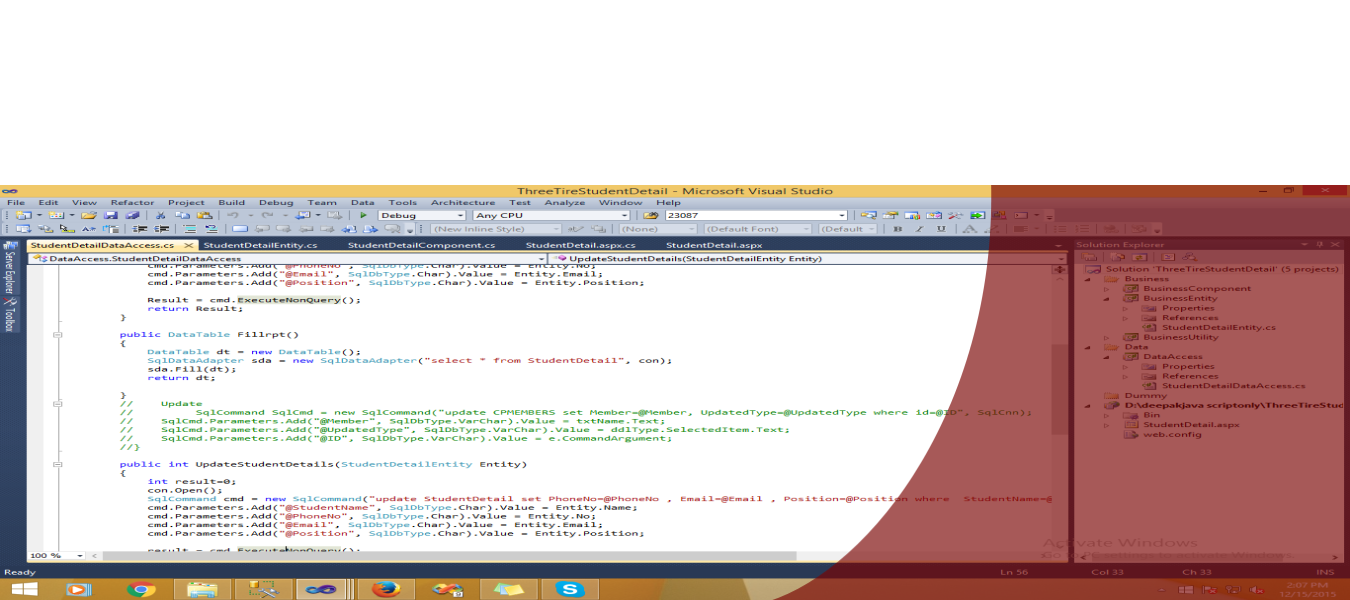
Task: Collapse the FillRpt method outline
Action: pos(57,334)
